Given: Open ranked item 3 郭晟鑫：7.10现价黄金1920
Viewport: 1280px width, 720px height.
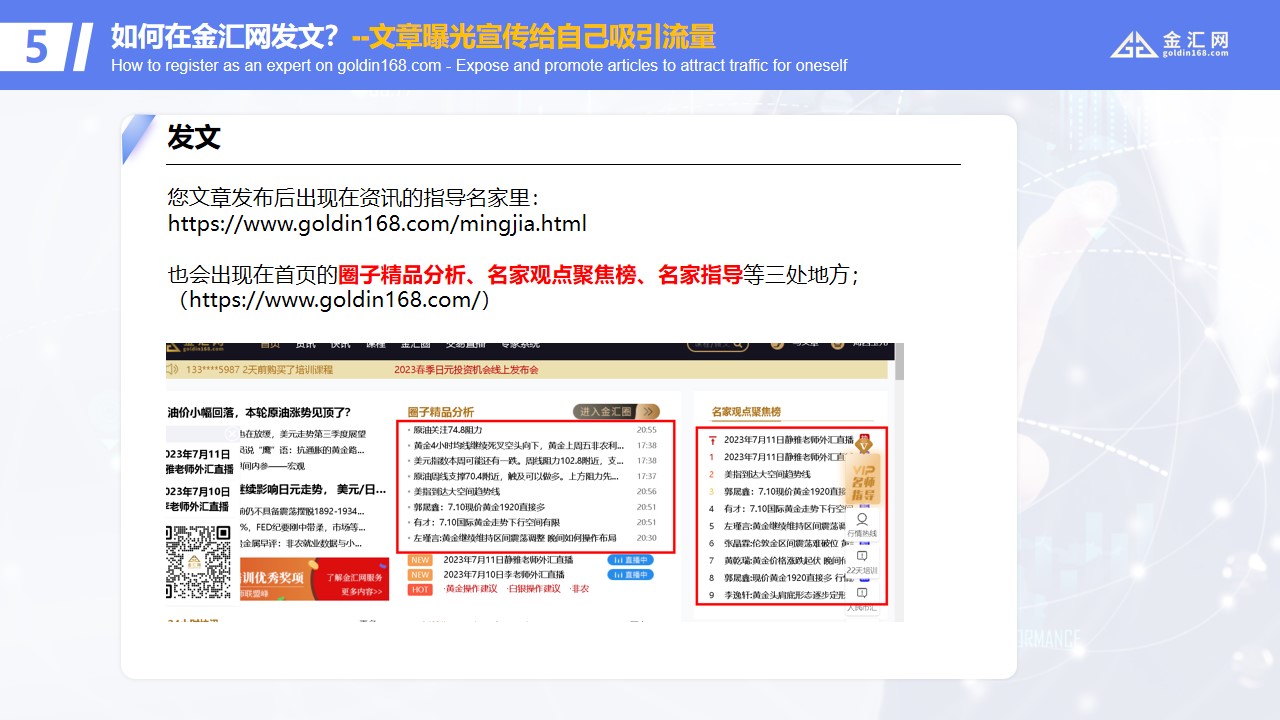Looking at the screenshot, I should pyautogui.click(x=785, y=491).
